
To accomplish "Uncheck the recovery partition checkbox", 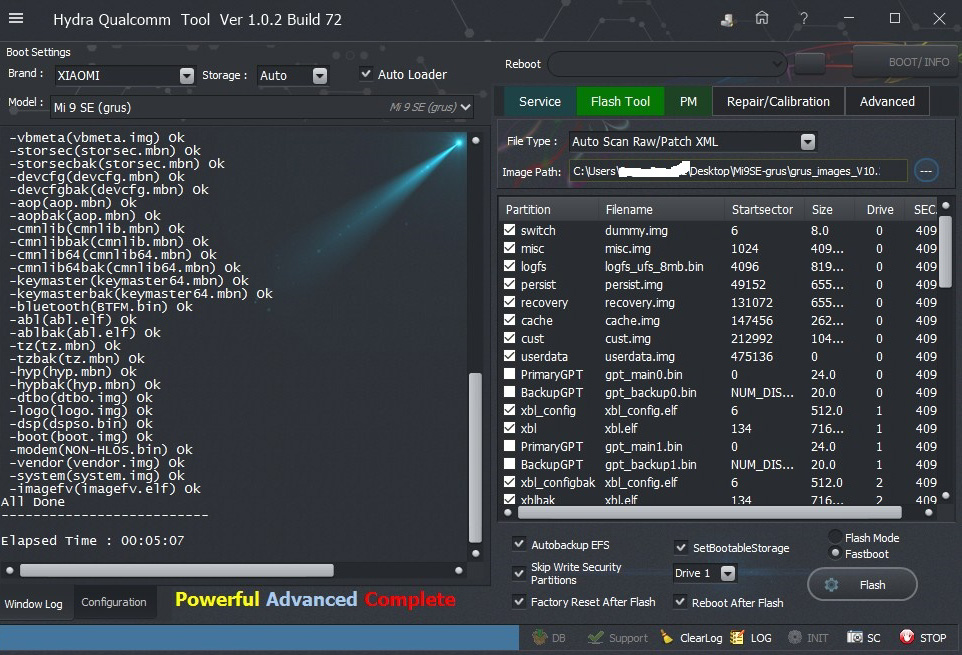I will (x=509, y=302).
